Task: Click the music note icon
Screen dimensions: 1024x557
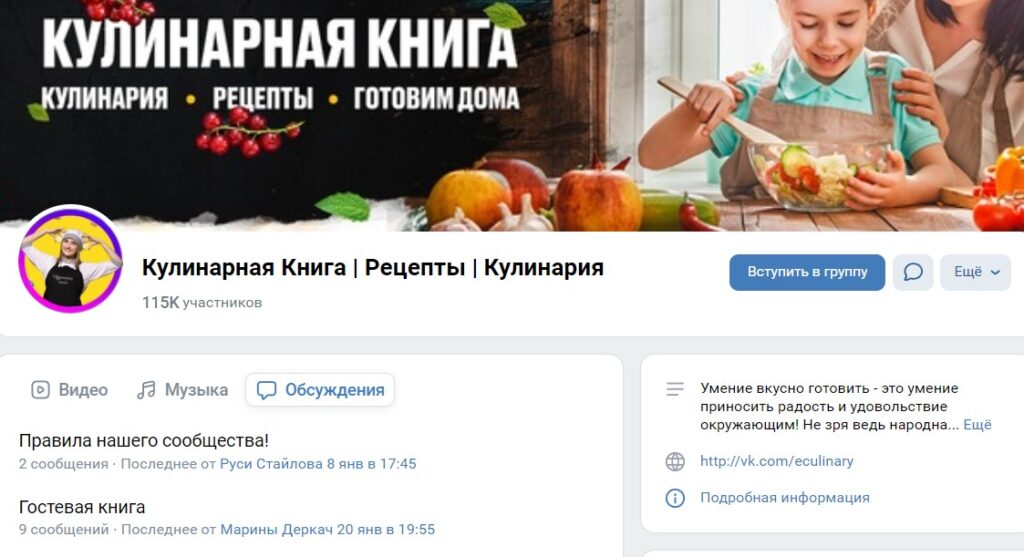Action: [x=146, y=390]
